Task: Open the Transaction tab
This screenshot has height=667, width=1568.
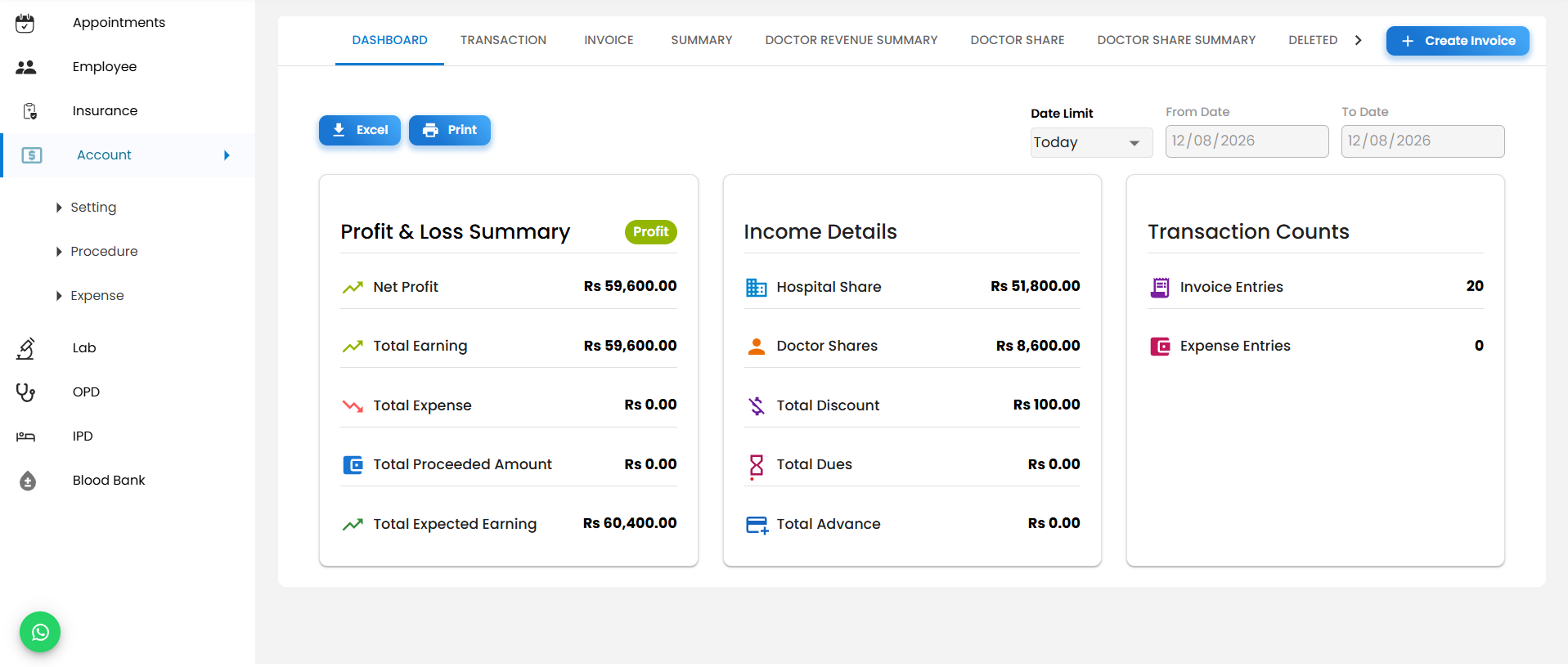Action: [503, 40]
